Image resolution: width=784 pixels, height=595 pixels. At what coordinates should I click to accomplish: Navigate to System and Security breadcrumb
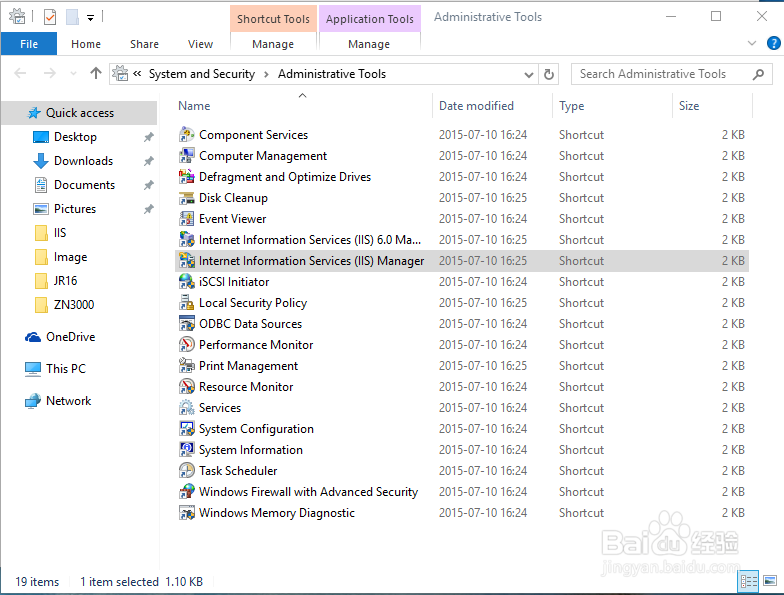coord(202,74)
